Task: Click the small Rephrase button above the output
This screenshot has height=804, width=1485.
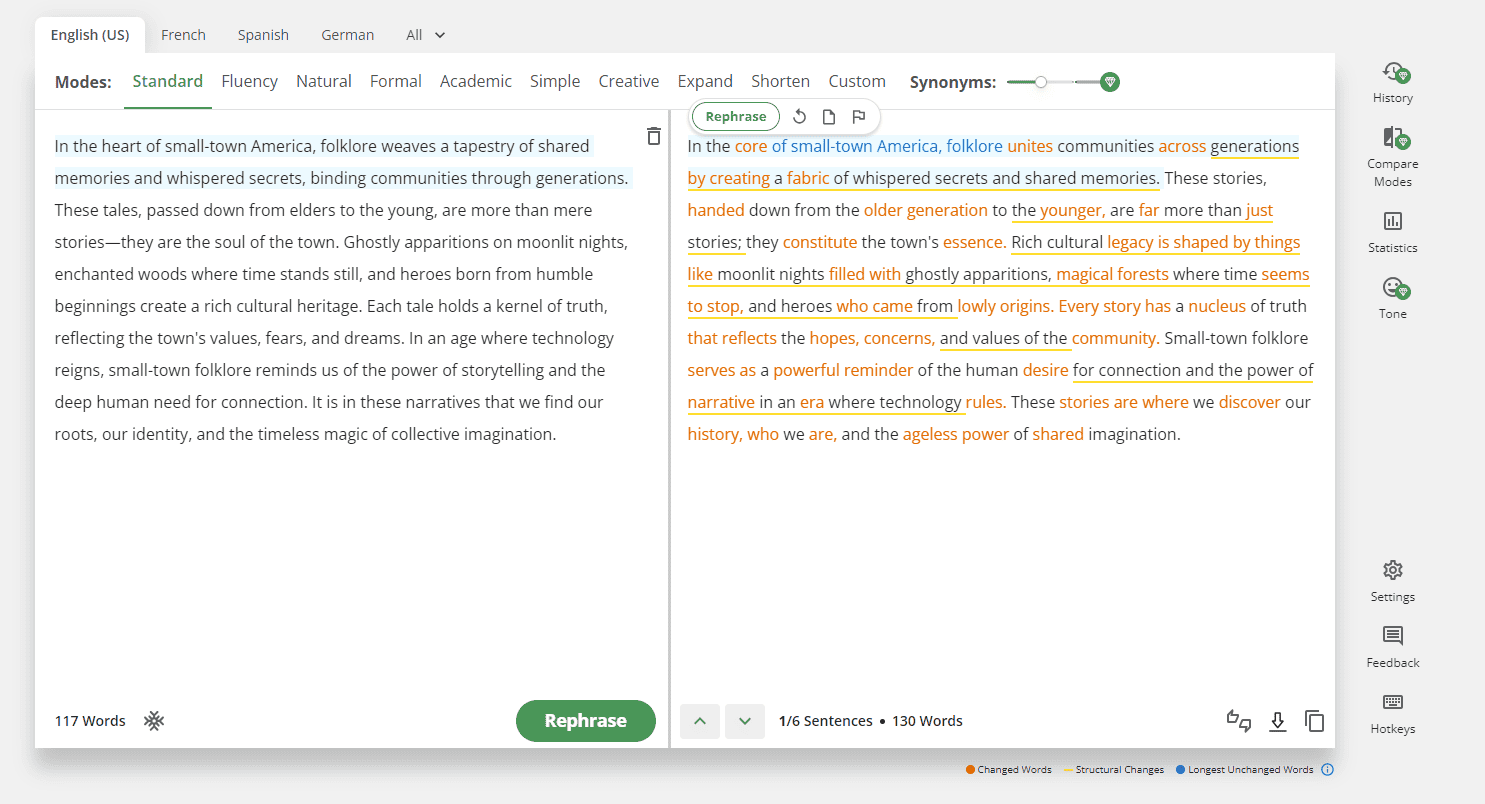Action: [x=735, y=117]
